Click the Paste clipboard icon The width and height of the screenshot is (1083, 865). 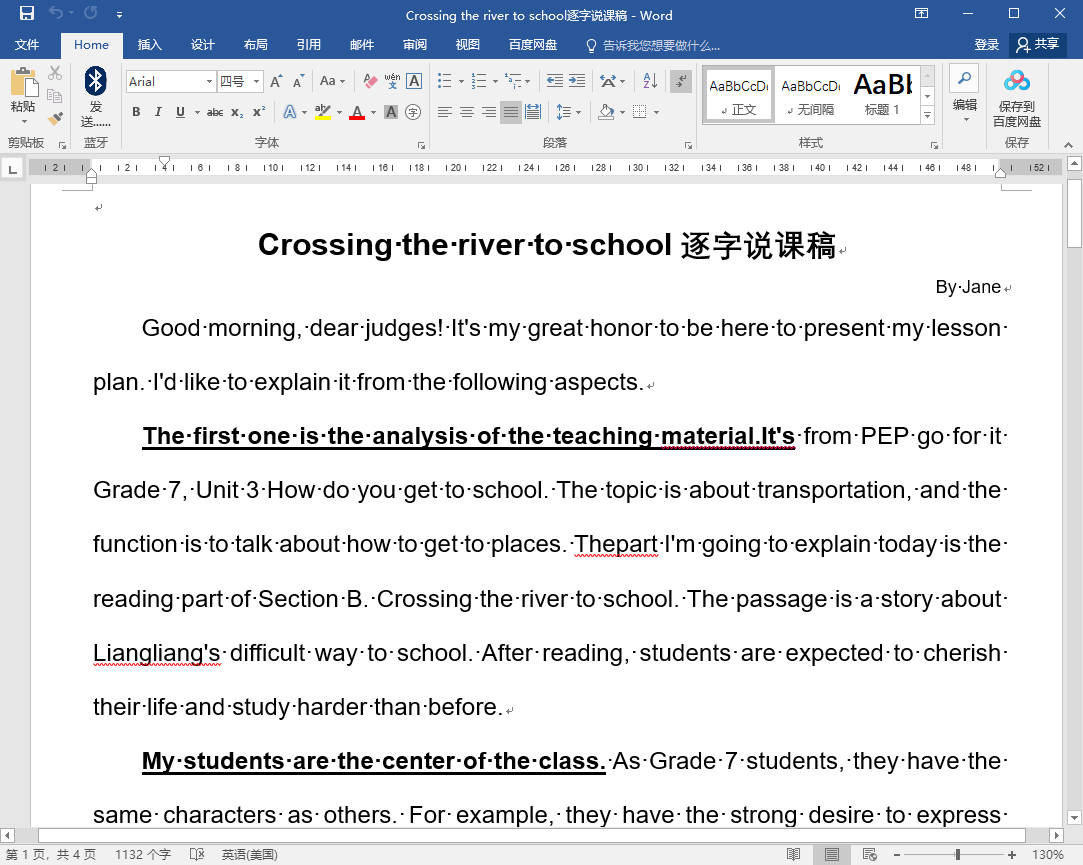point(23,83)
